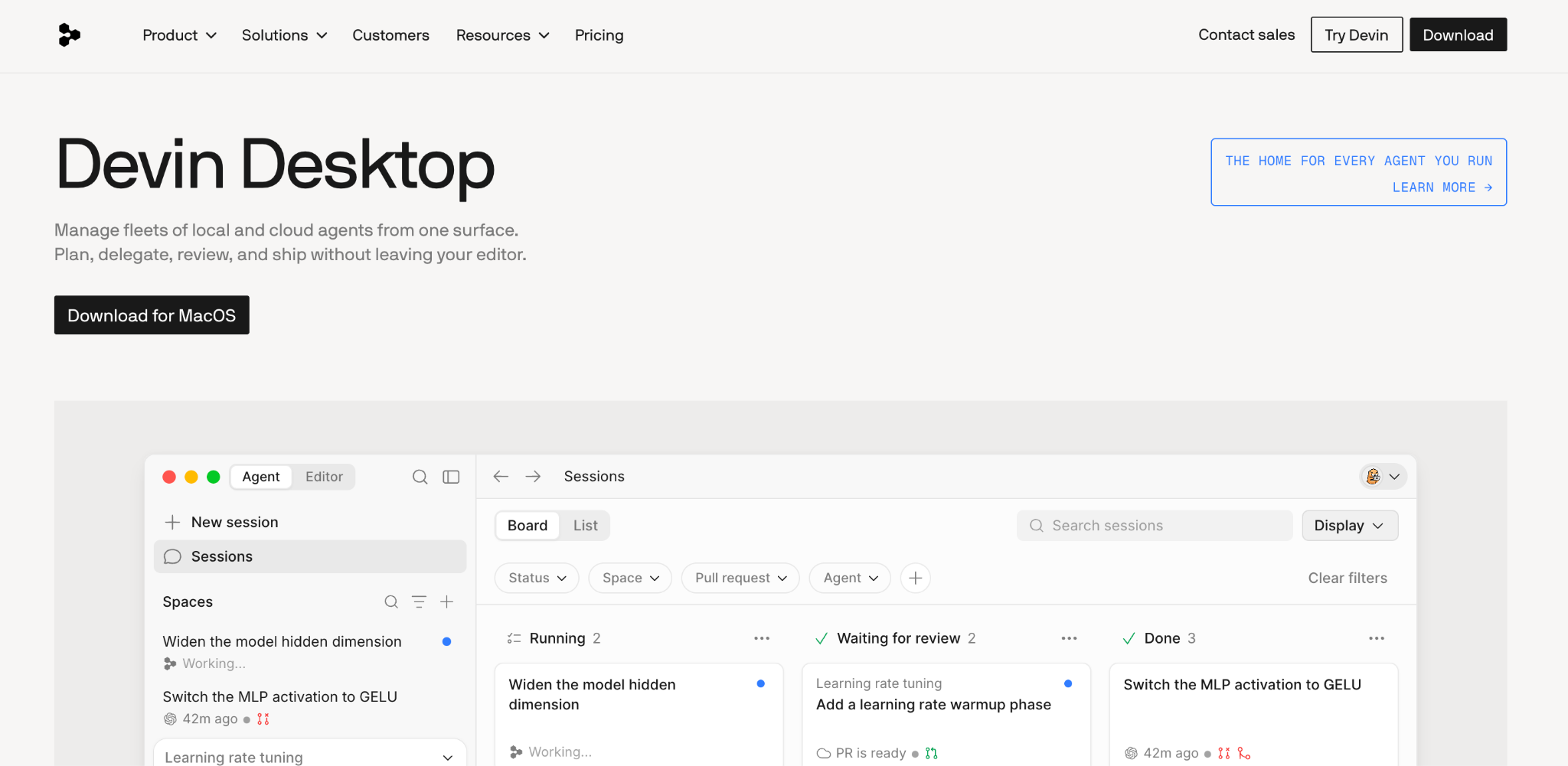This screenshot has width=1568, height=766.
Task: Select the Board view
Action: tap(528, 526)
